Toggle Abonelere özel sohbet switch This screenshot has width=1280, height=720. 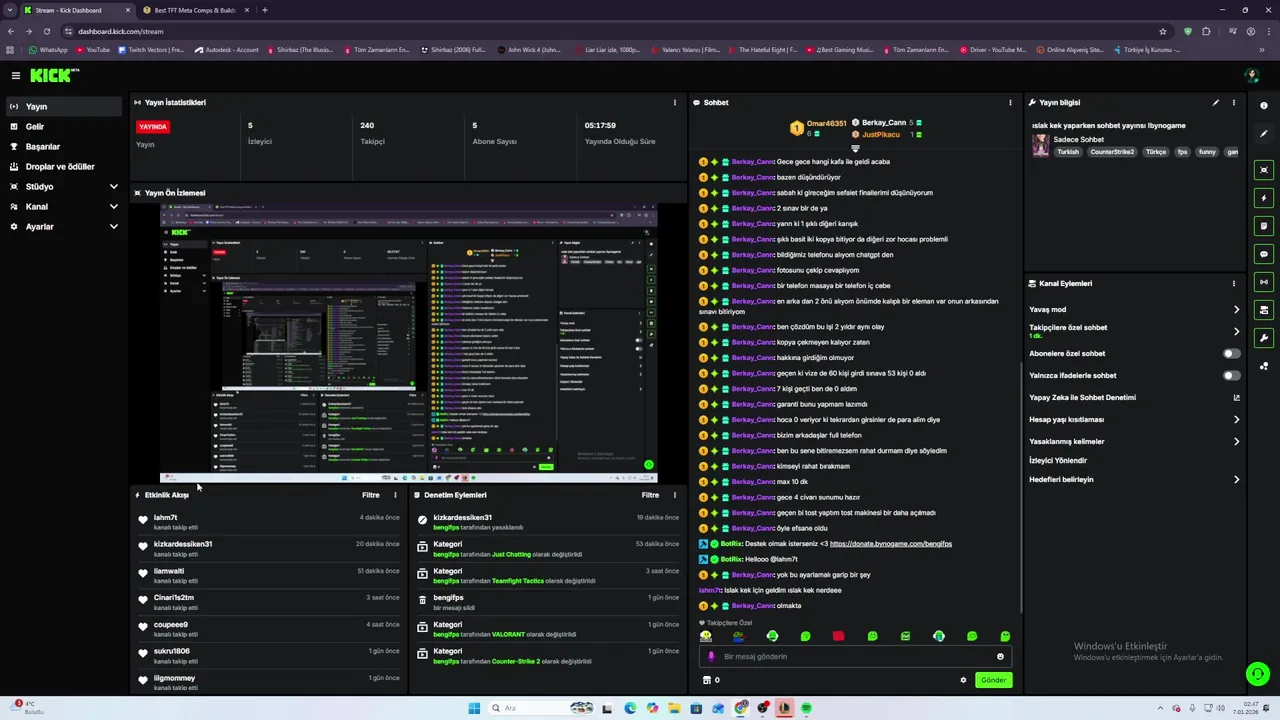coord(1232,353)
